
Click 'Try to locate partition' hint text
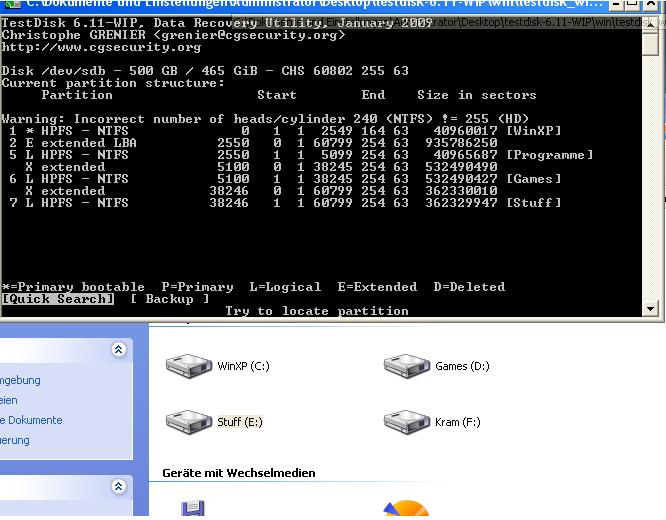coord(317,311)
